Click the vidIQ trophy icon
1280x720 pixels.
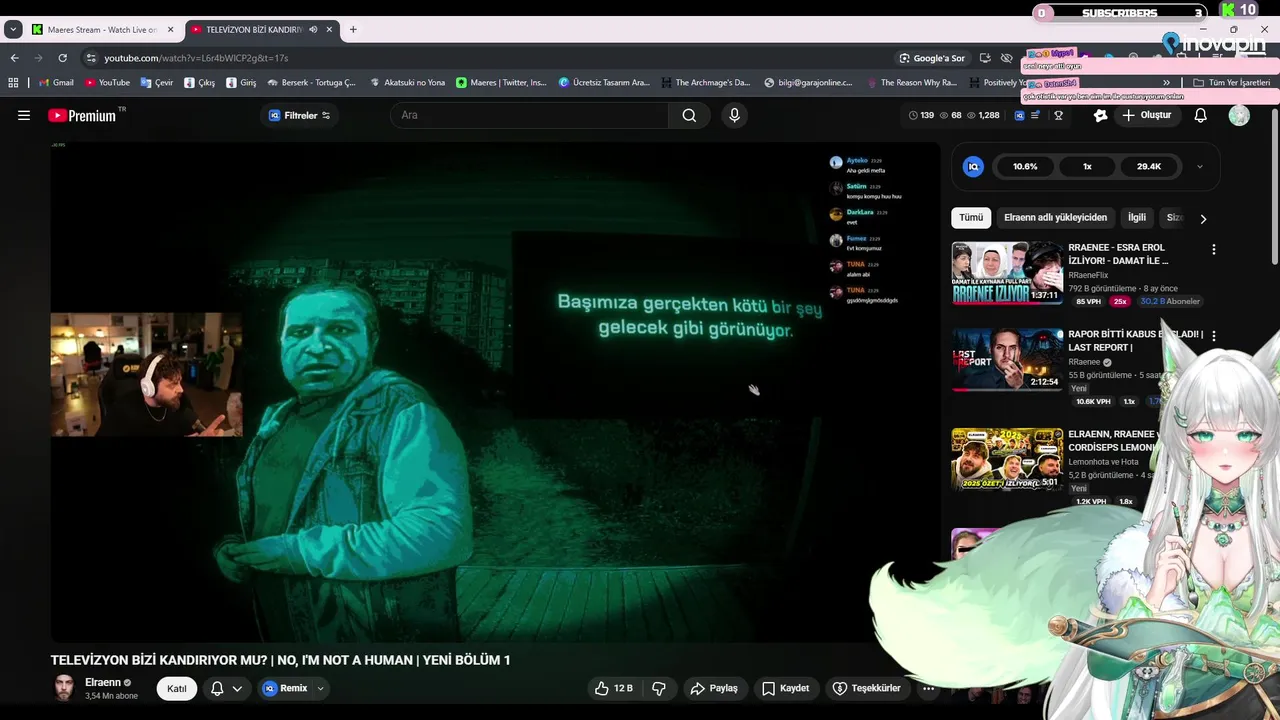click(1058, 115)
